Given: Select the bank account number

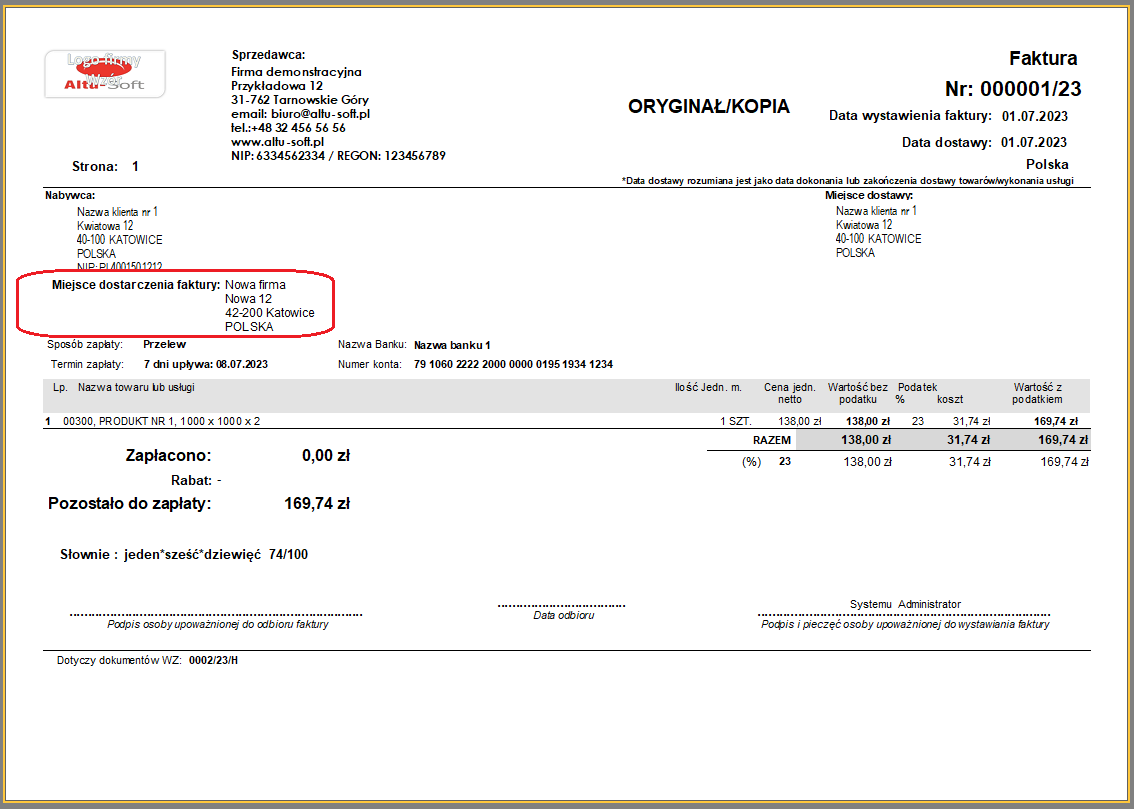Looking at the screenshot, I should pyautogui.click(x=513, y=365).
